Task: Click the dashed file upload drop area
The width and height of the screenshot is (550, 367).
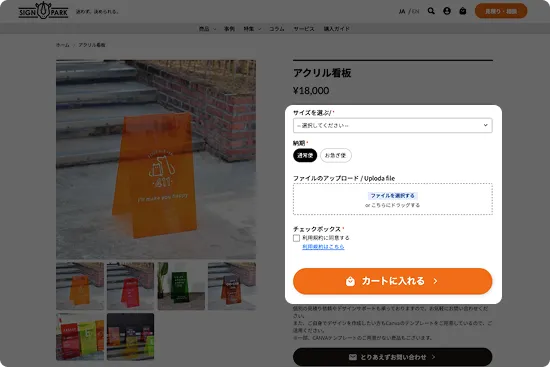Action: (x=393, y=199)
